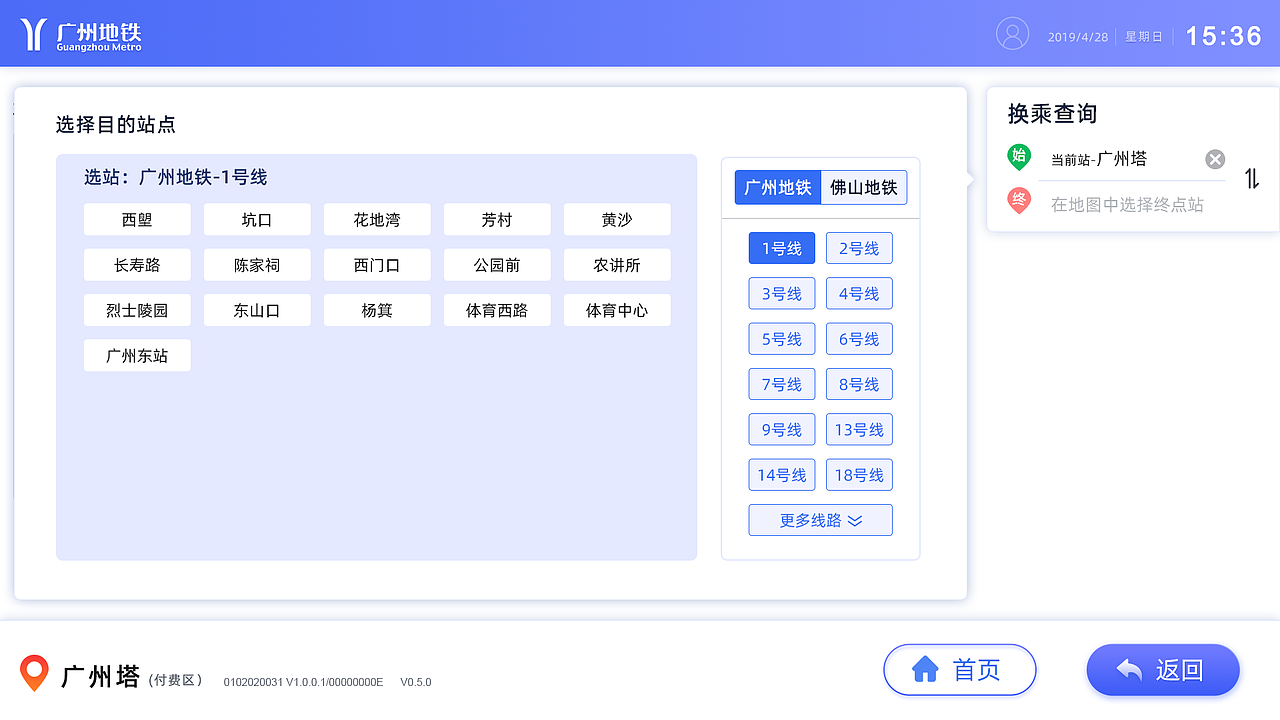Click the destination field 在地图中选择终点站
Viewport: 1280px width, 720px height.
[1127, 205]
